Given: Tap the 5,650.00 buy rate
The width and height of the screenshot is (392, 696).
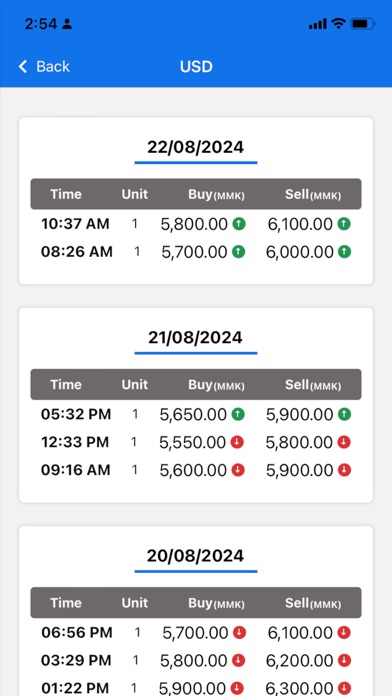Looking at the screenshot, I should click(193, 415).
